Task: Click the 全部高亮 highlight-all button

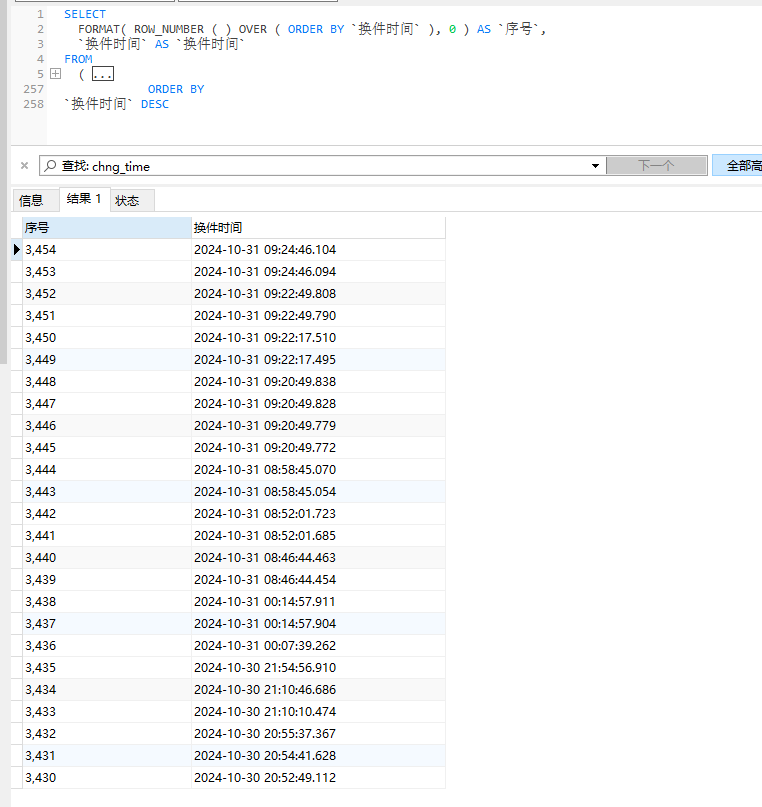Action: tap(740, 166)
